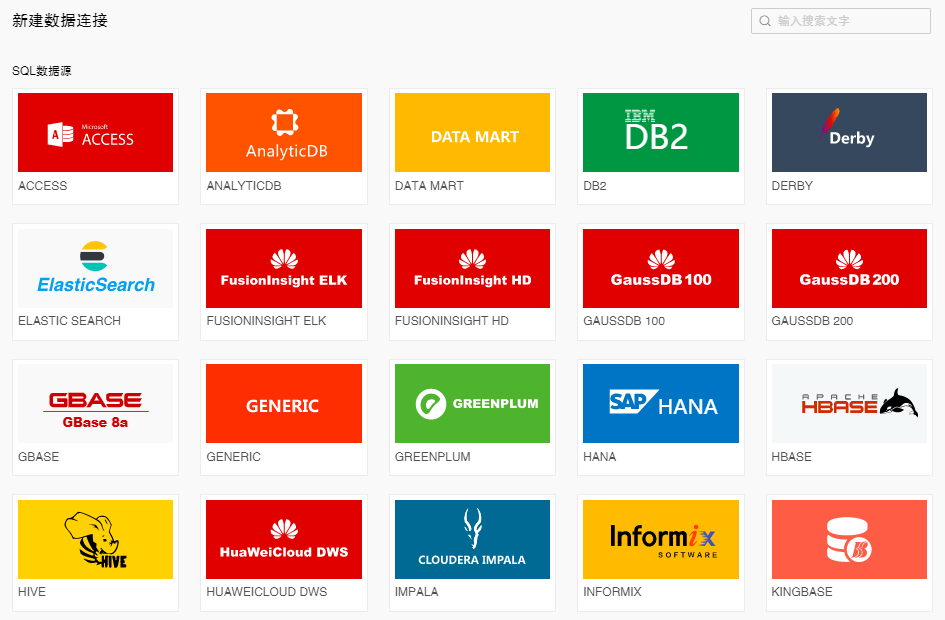Screen dimensions: 945x620
Task: Select the GaussDB 100 tile
Action: [661, 268]
